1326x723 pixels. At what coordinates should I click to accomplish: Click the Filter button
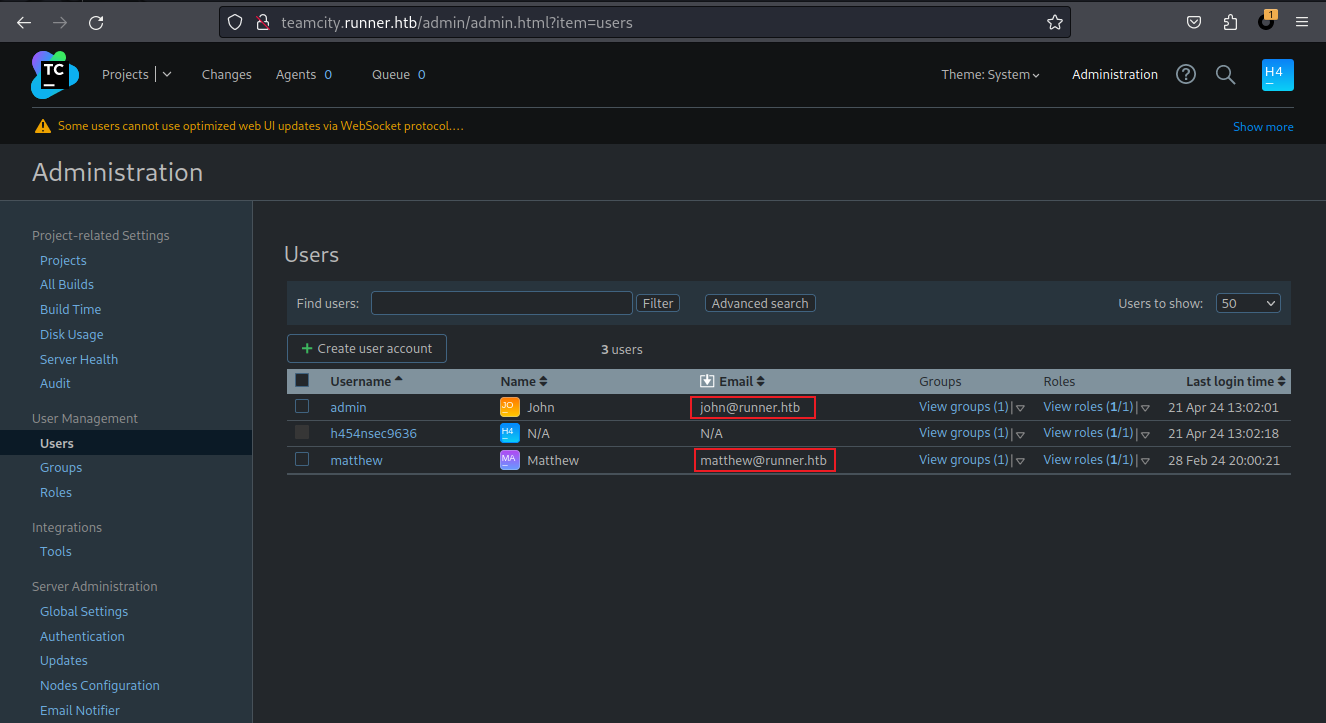pos(658,303)
